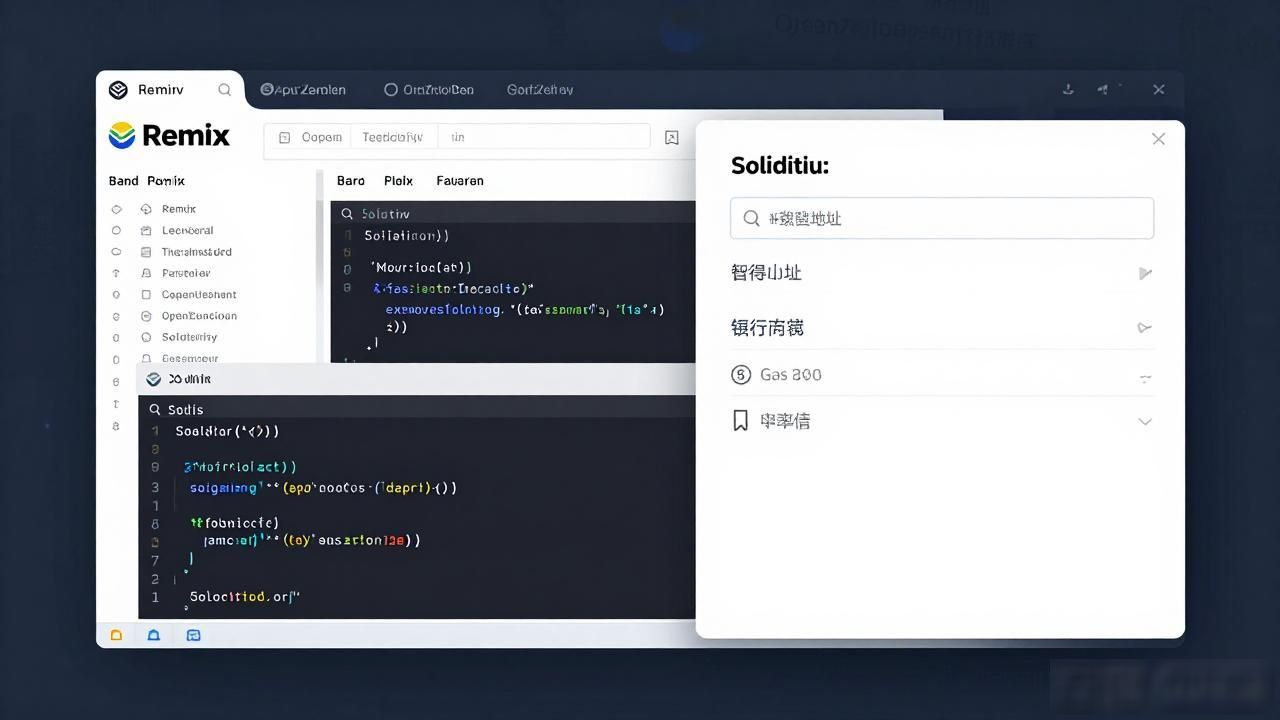The width and height of the screenshot is (1280, 720).
Task: Select the radio circle left of the Remix row
Action: [x=116, y=209]
